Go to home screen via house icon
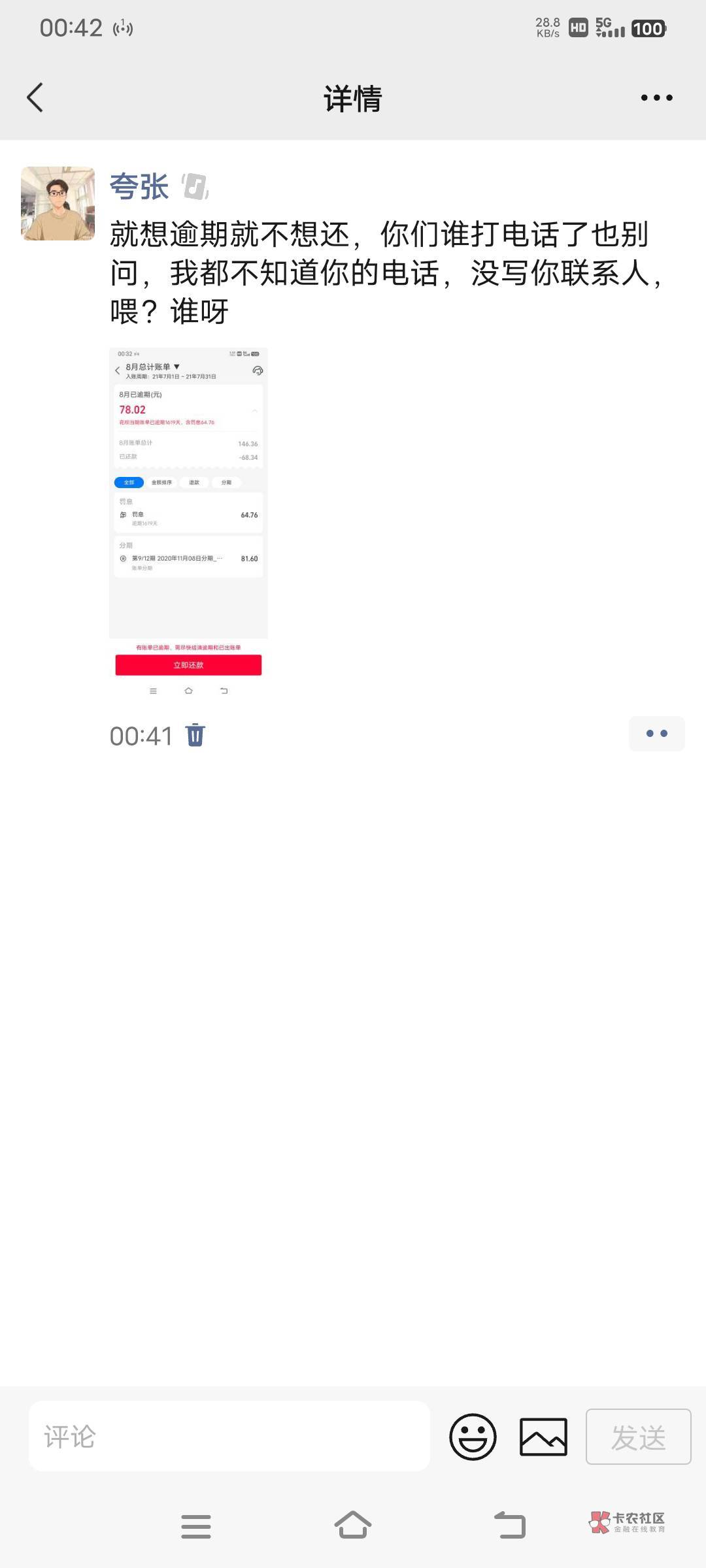The height and width of the screenshot is (1568, 706). pyautogui.click(x=353, y=1525)
